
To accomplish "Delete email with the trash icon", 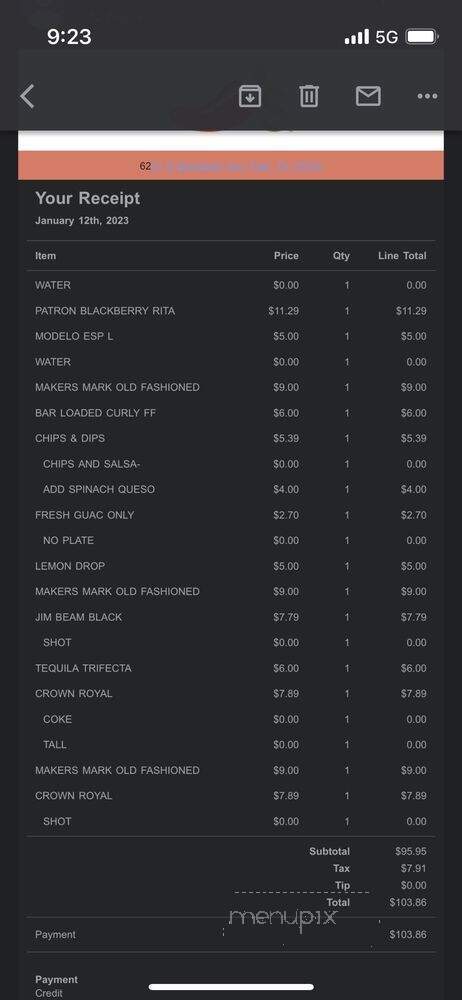I will [309, 96].
